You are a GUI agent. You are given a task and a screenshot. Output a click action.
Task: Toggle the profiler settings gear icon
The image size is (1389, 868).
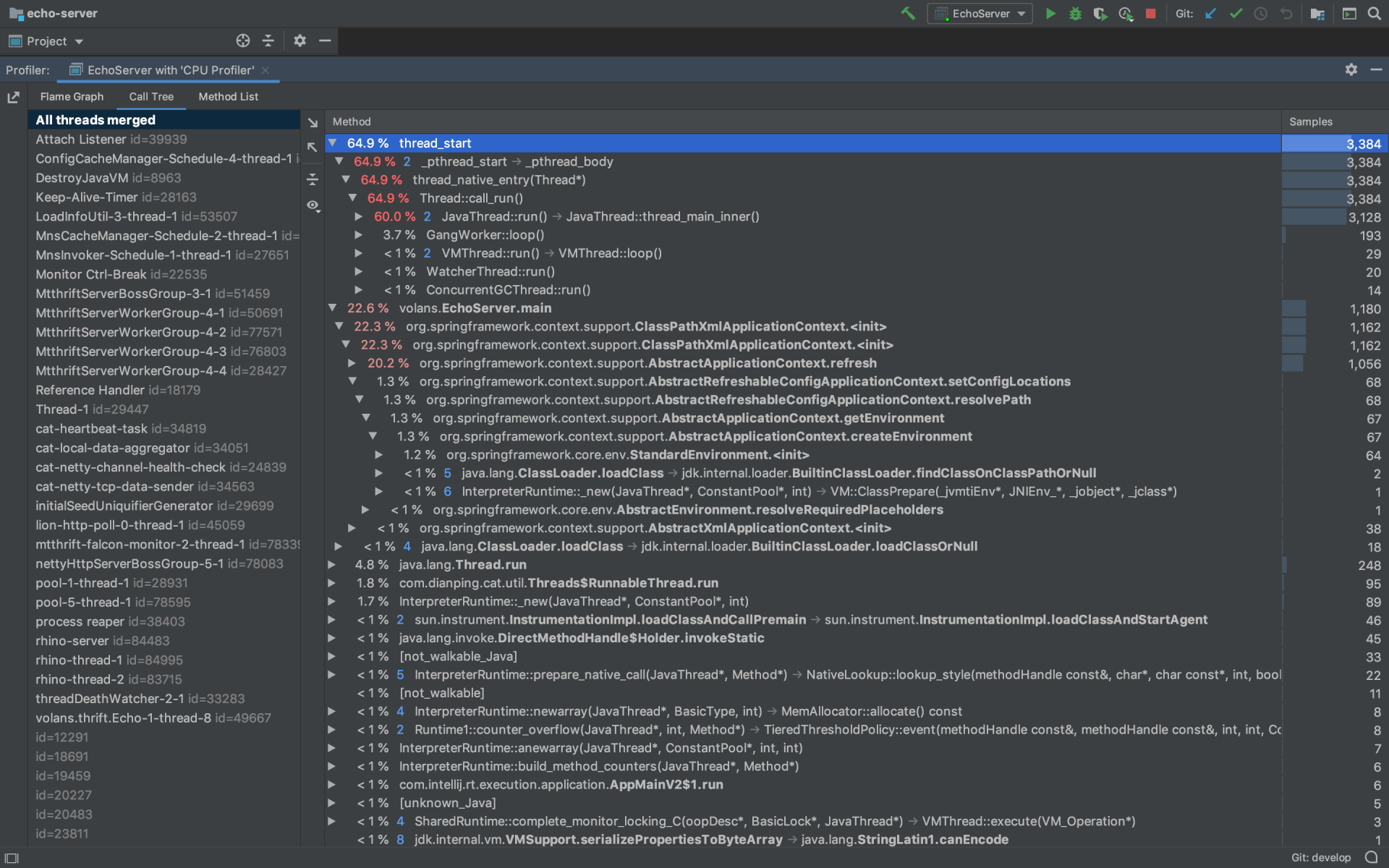coord(1351,69)
